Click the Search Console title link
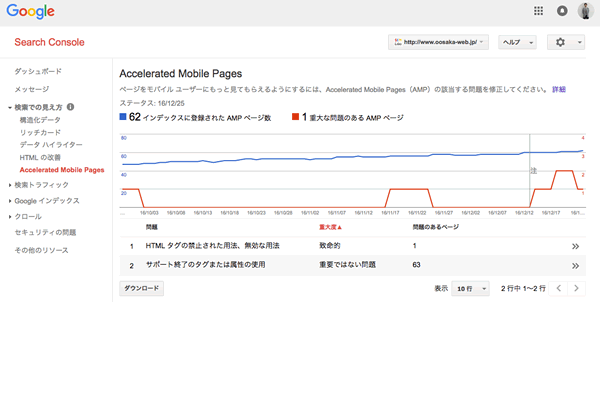600x400 pixels. click(x=49, y=42)
